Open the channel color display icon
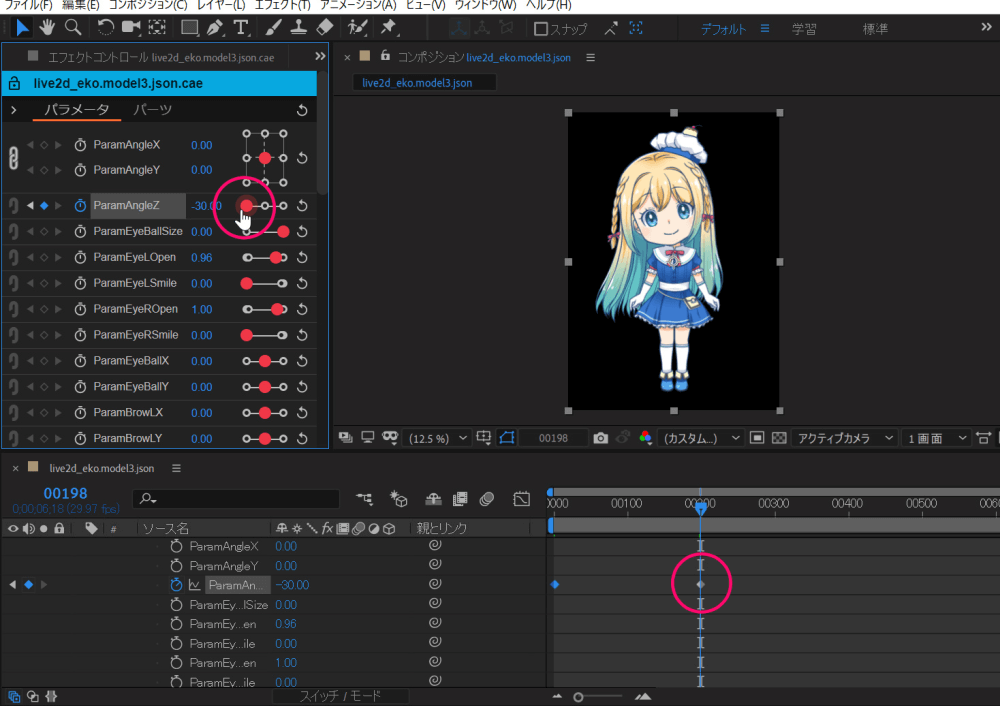 [645, 438]
